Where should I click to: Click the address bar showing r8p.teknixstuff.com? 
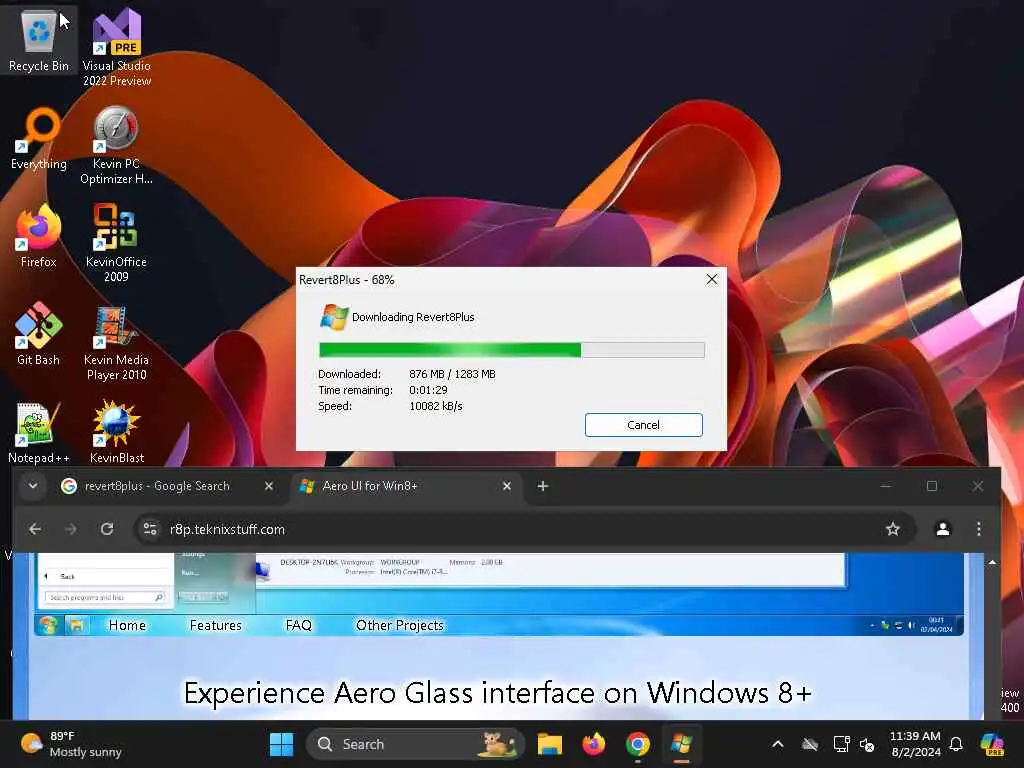click(525, 529)
